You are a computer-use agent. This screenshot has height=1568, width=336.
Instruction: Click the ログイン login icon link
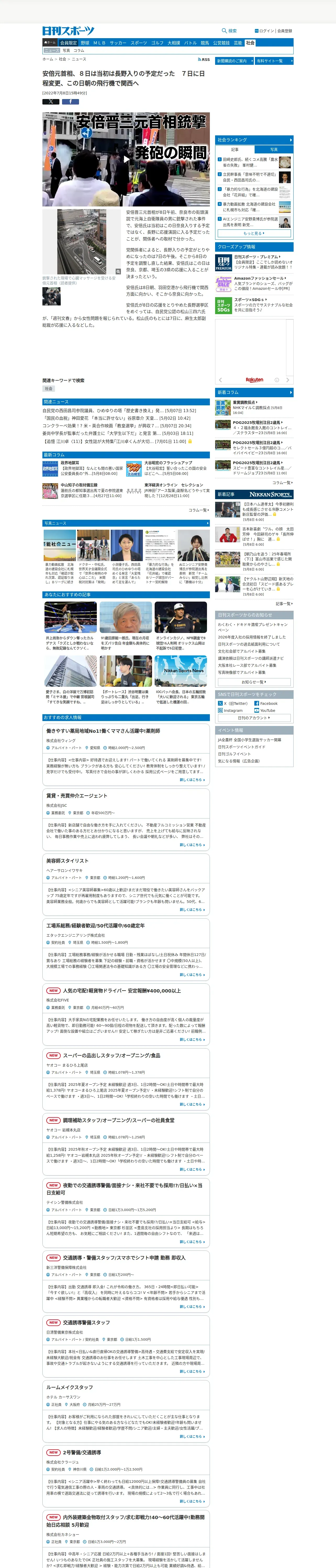257,31
